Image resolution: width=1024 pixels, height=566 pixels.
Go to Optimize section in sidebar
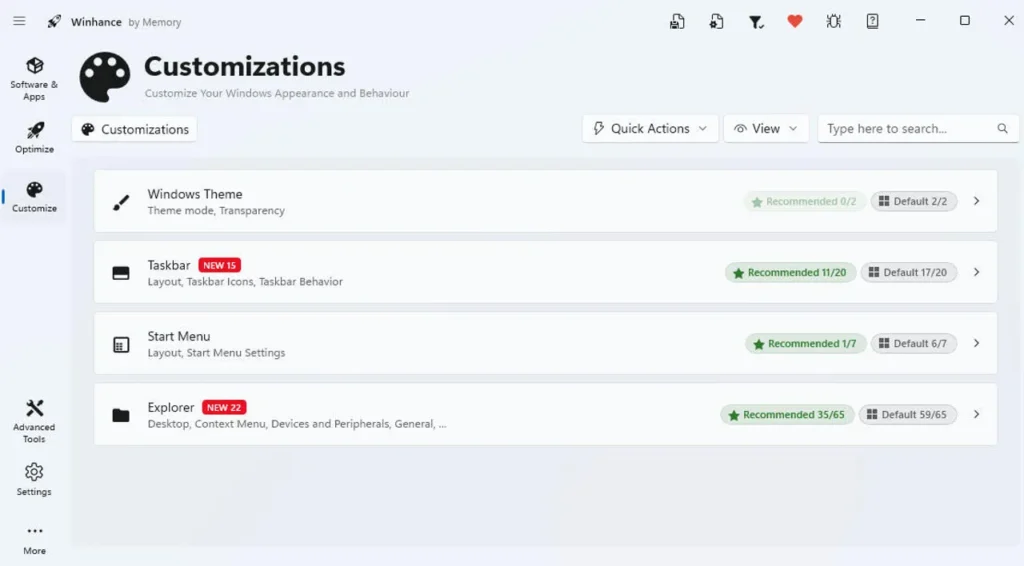(x=34, y=137)
